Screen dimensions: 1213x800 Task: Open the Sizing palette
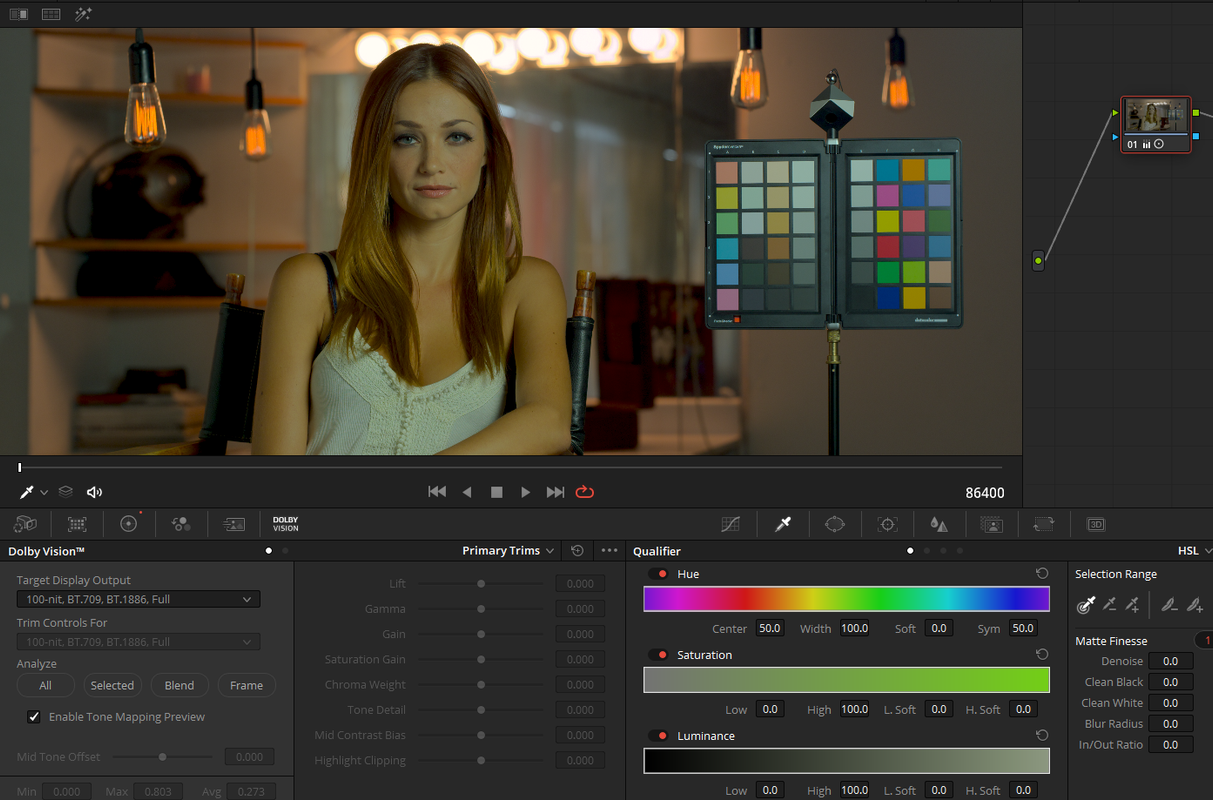(1043, 524)
